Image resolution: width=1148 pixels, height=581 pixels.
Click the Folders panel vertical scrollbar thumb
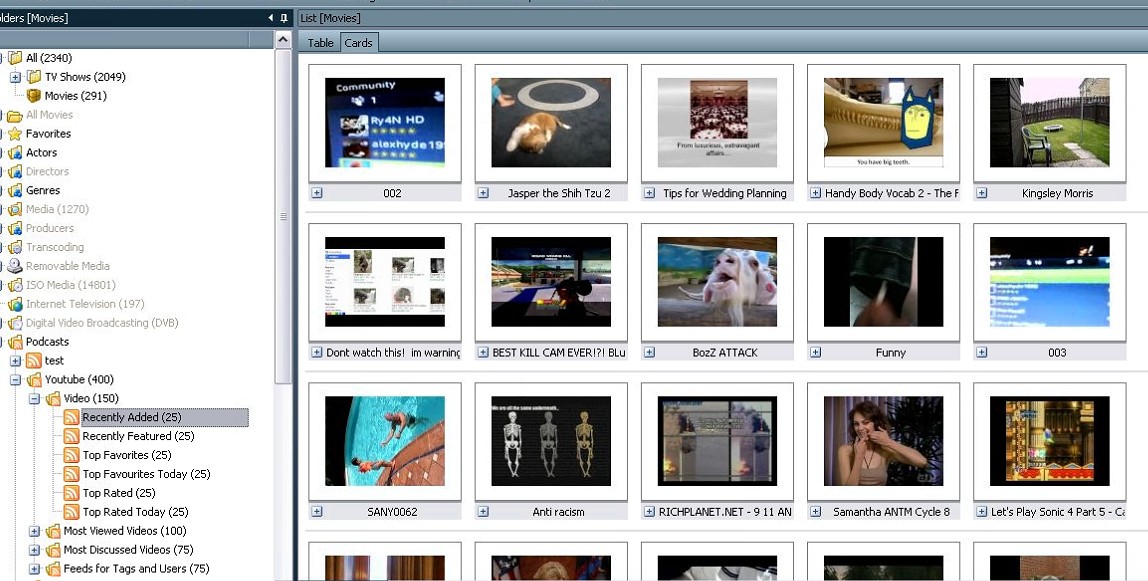coord(283,216)
